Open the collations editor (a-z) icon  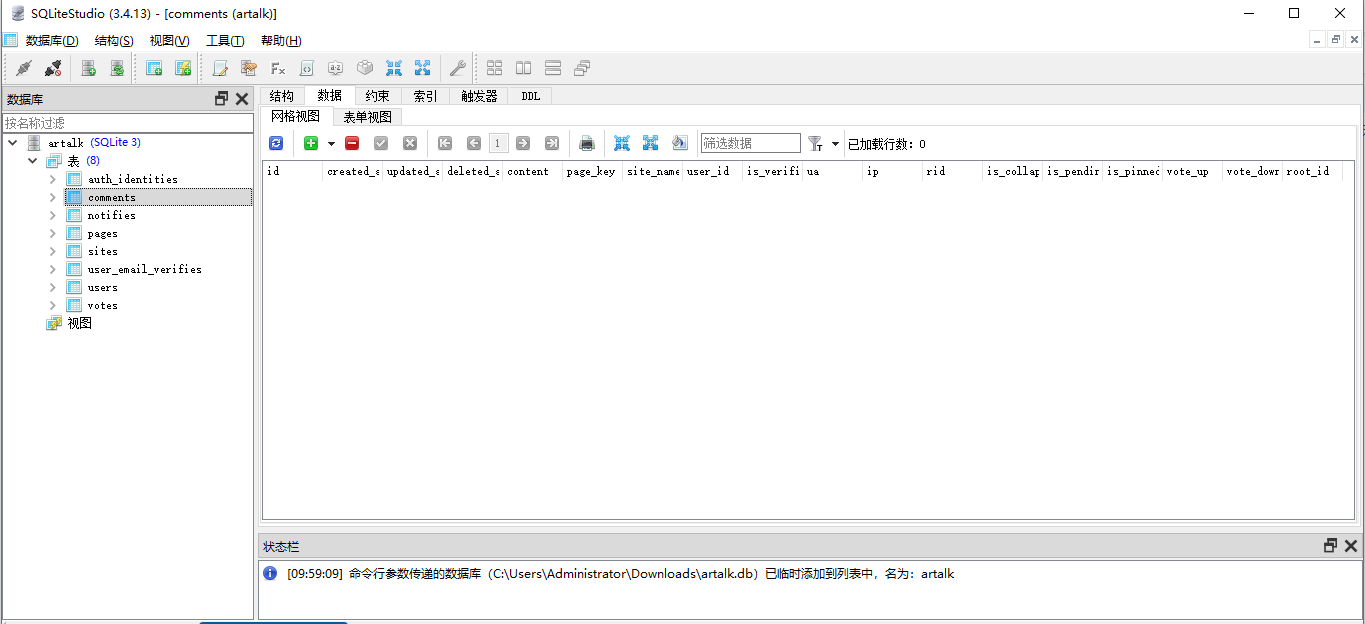336,68
